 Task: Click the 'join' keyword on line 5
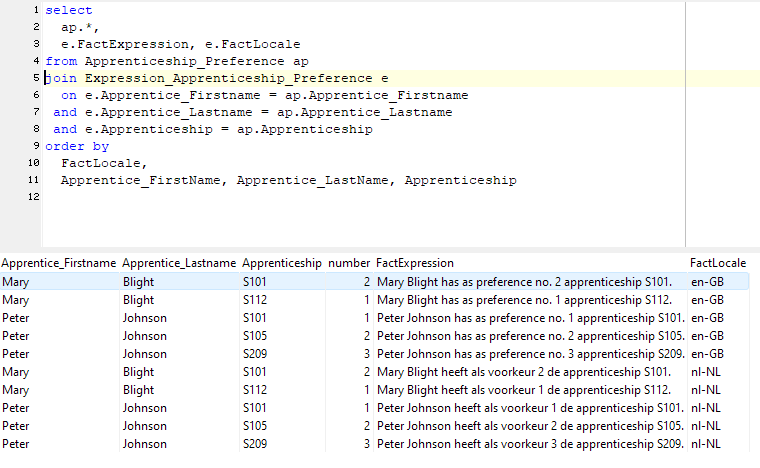(61, 78)
